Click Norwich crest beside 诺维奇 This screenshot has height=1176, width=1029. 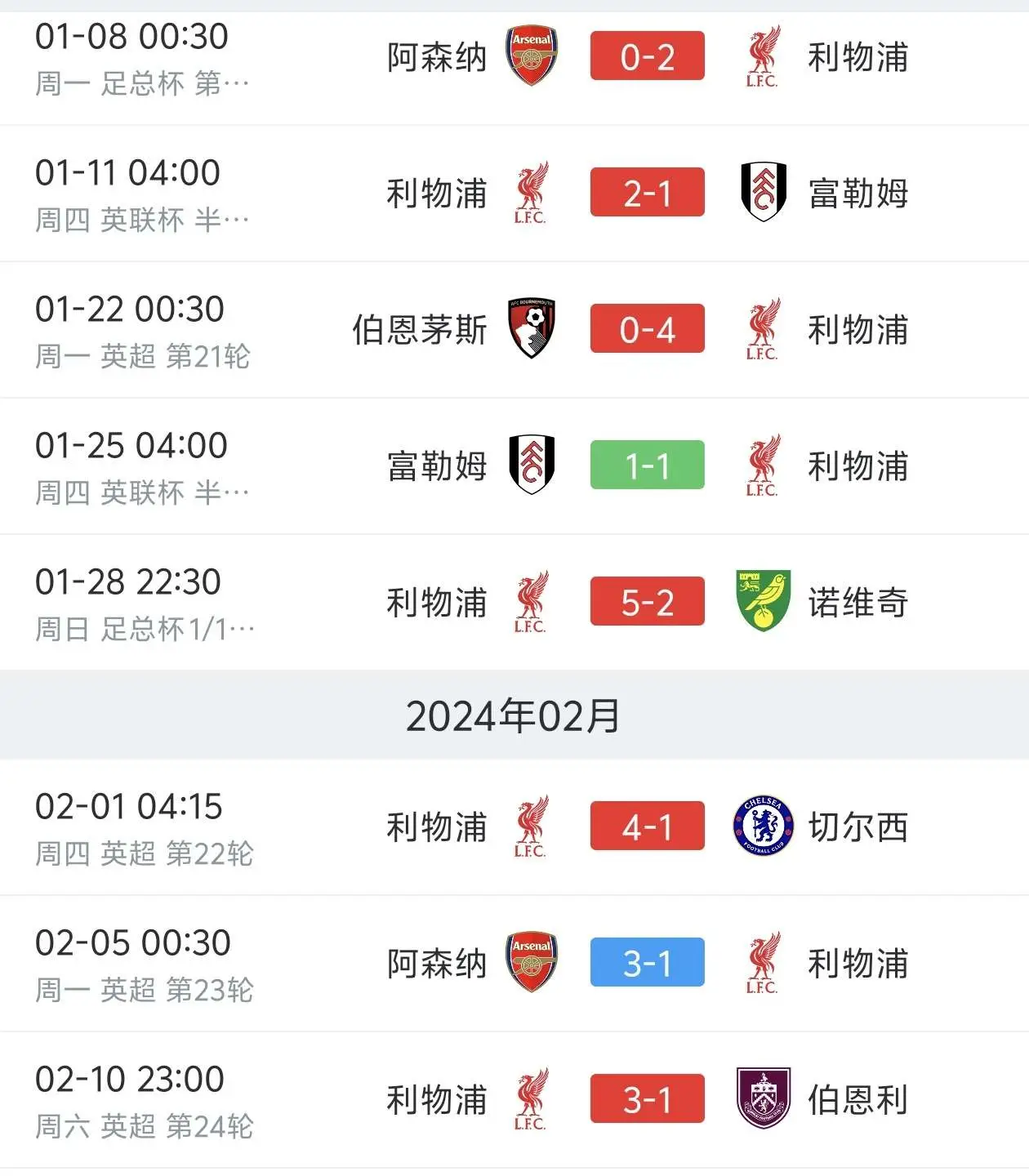(x=764, y=601)
